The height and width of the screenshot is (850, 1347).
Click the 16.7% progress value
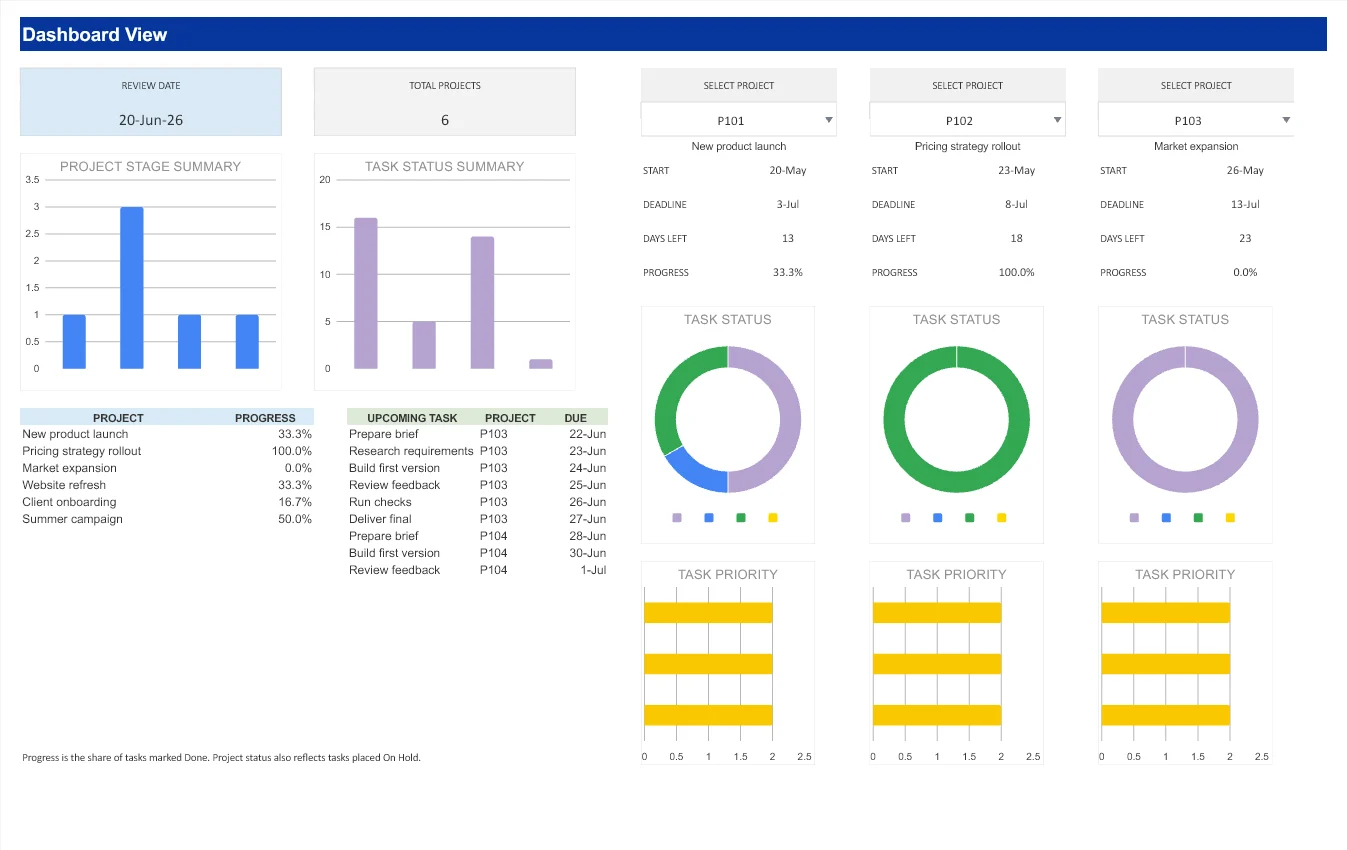(x=295, y=502)
